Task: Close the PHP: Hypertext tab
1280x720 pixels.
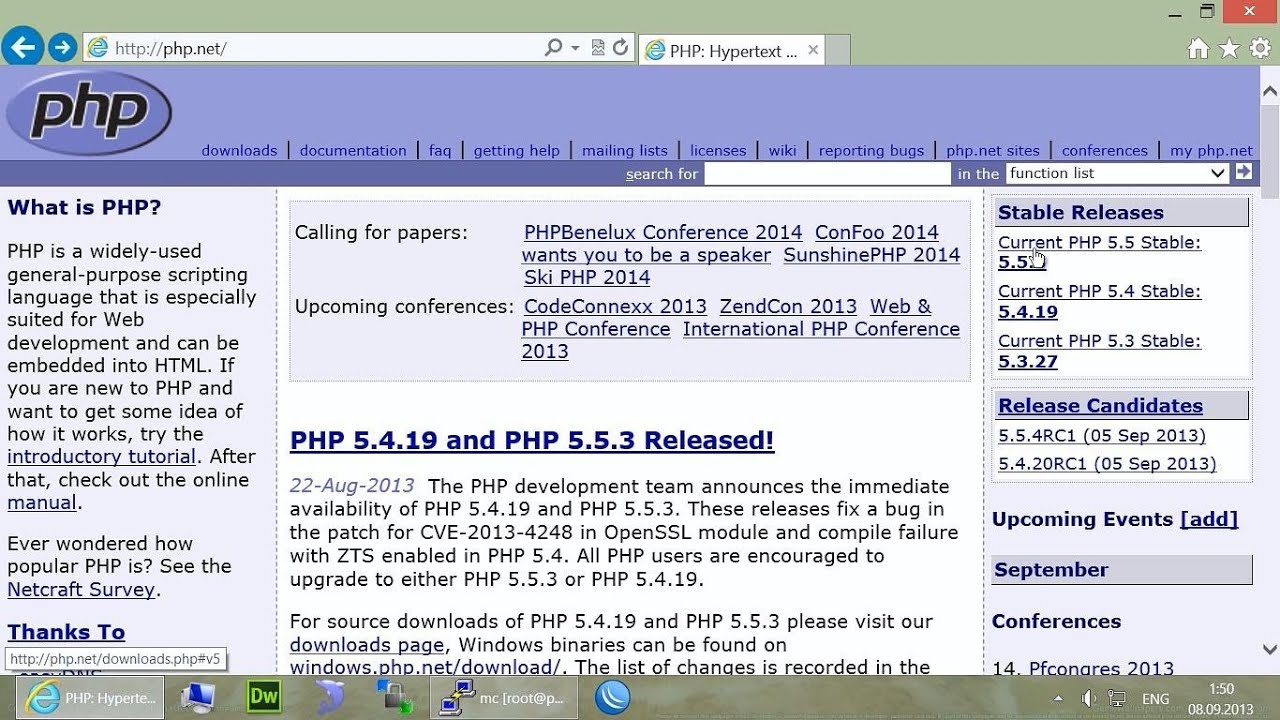Action: 813,50
